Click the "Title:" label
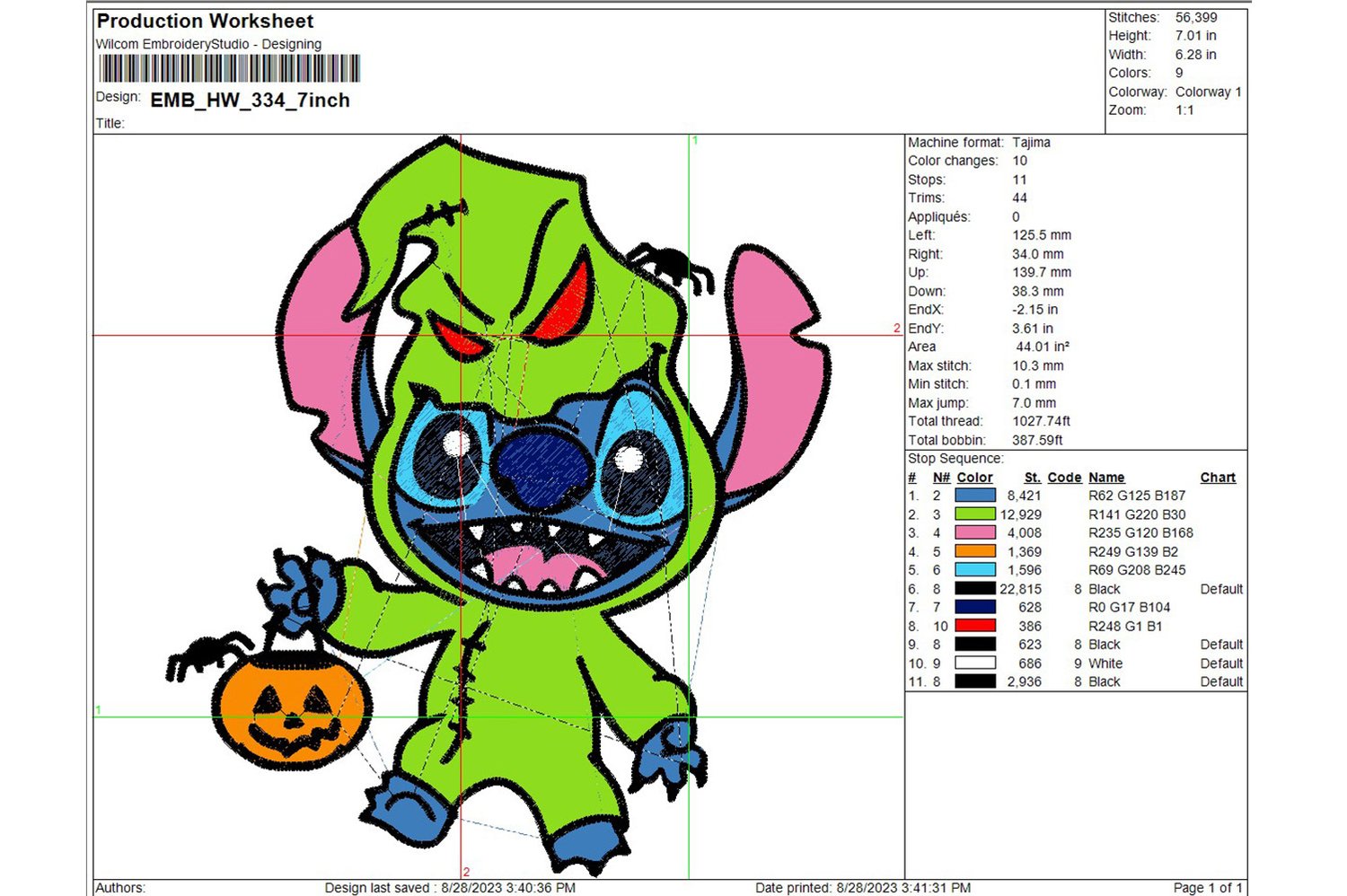Image resolution: width=1347 pixels, height=896 pixels. click(x=110, y=124)
